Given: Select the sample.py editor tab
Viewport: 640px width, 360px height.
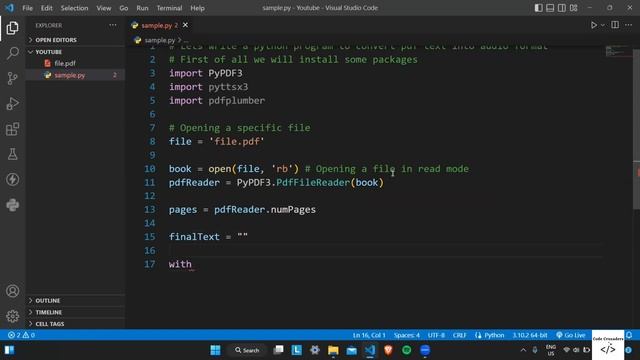Looking at the screenshot, I should (159, 25).
